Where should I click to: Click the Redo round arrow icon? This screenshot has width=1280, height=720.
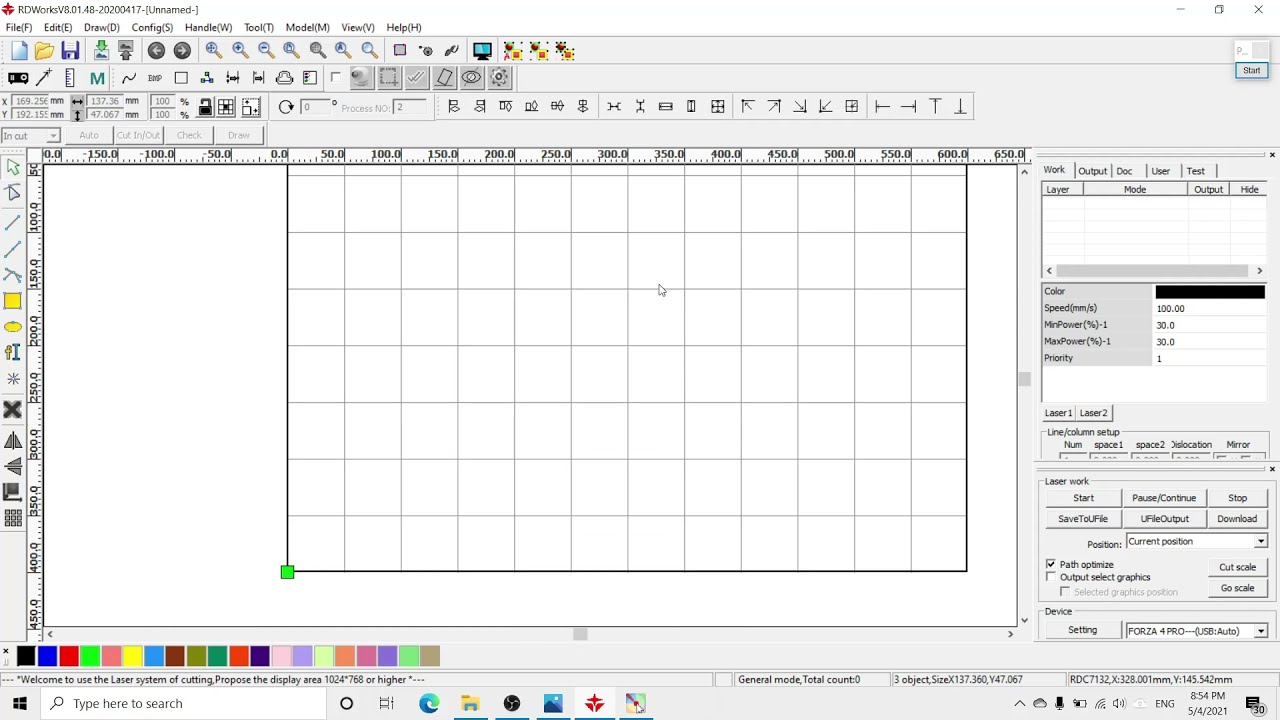click(182, 51)
